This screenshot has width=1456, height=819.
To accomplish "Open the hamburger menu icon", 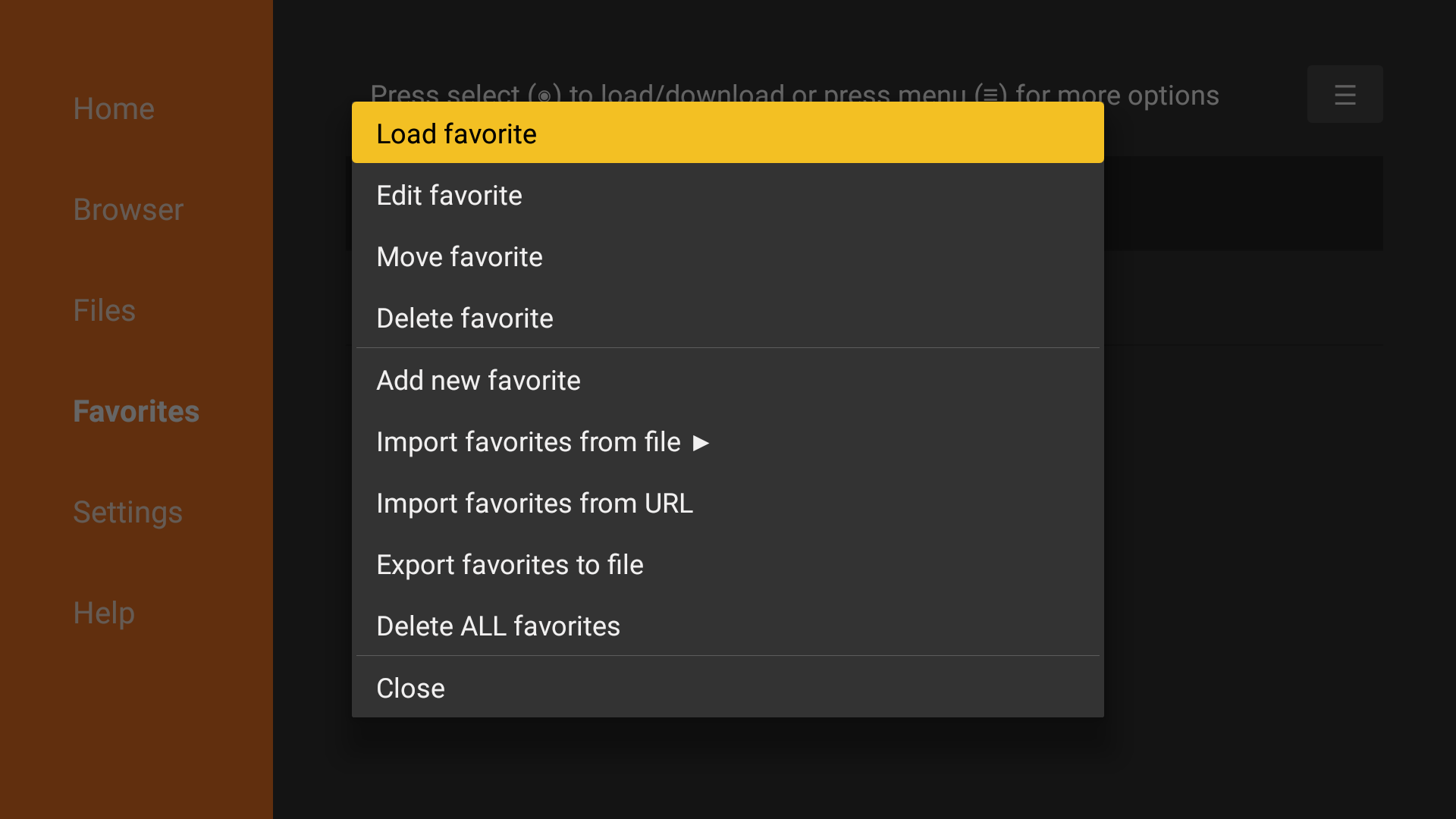I will coord(1345,94).
